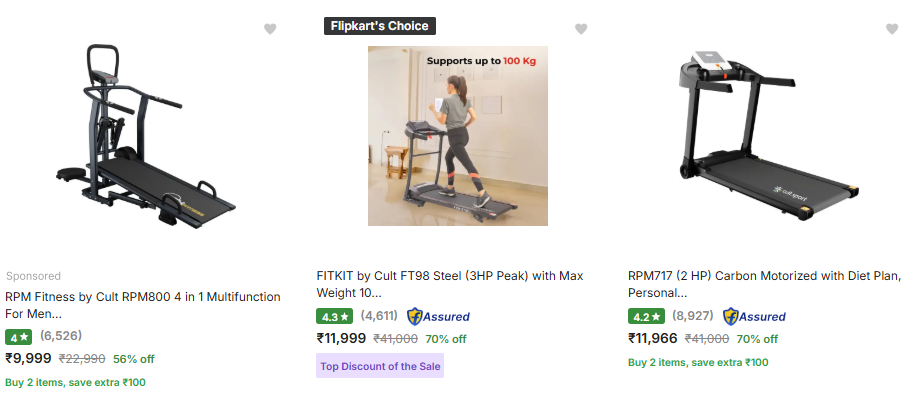Click Buy 2 items offer under RPM717

[x=698, y=363]
